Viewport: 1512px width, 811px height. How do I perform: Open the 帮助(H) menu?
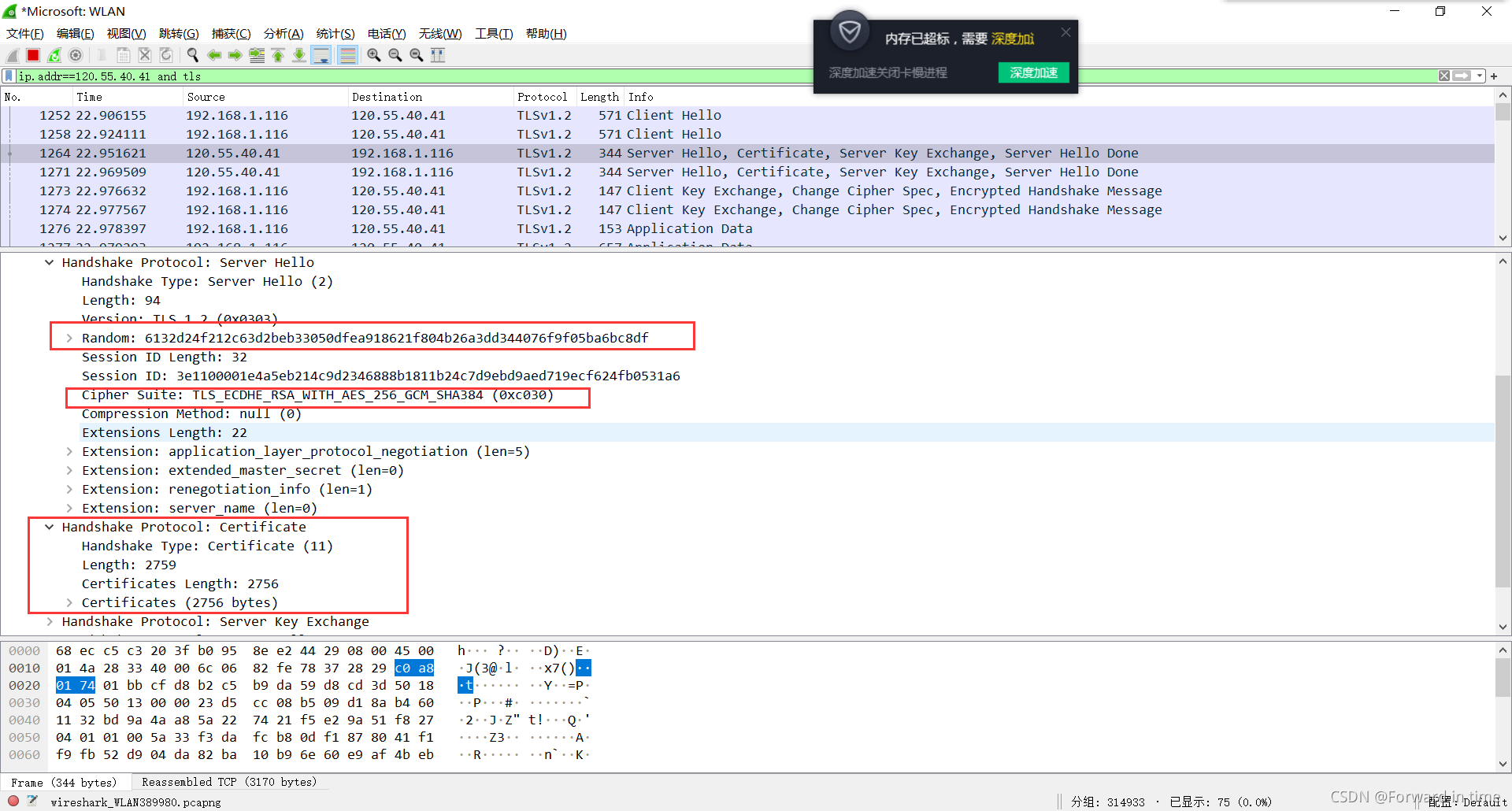click(547, 34)
